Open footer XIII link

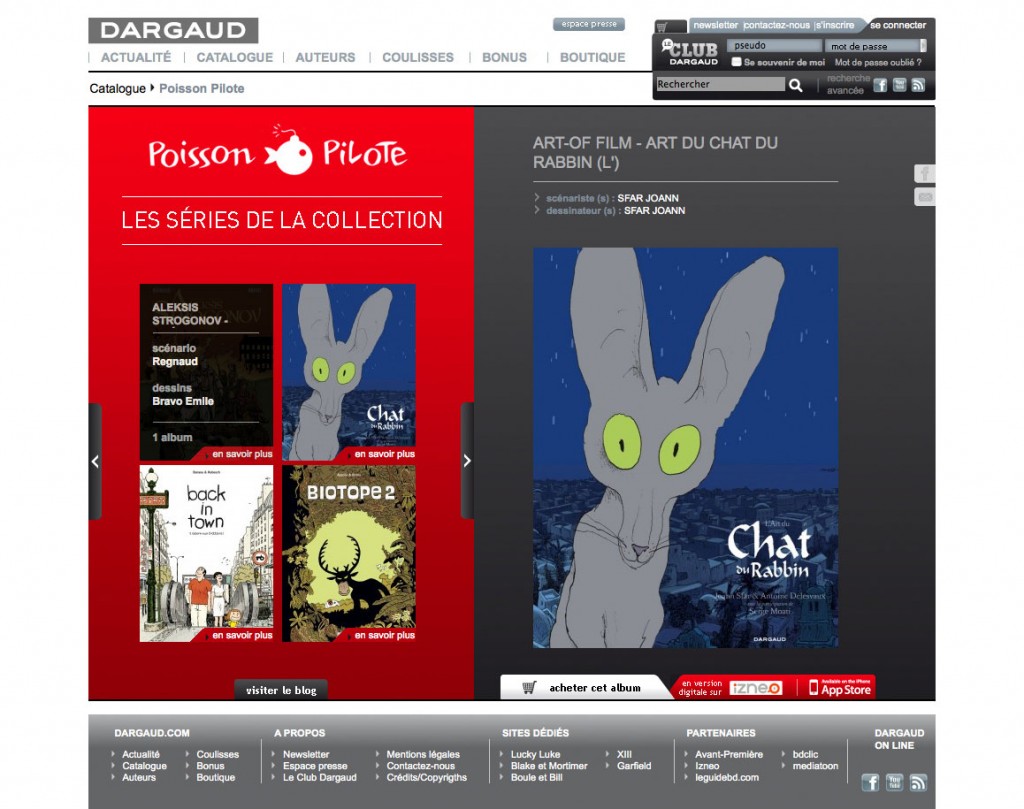[624, 754]
